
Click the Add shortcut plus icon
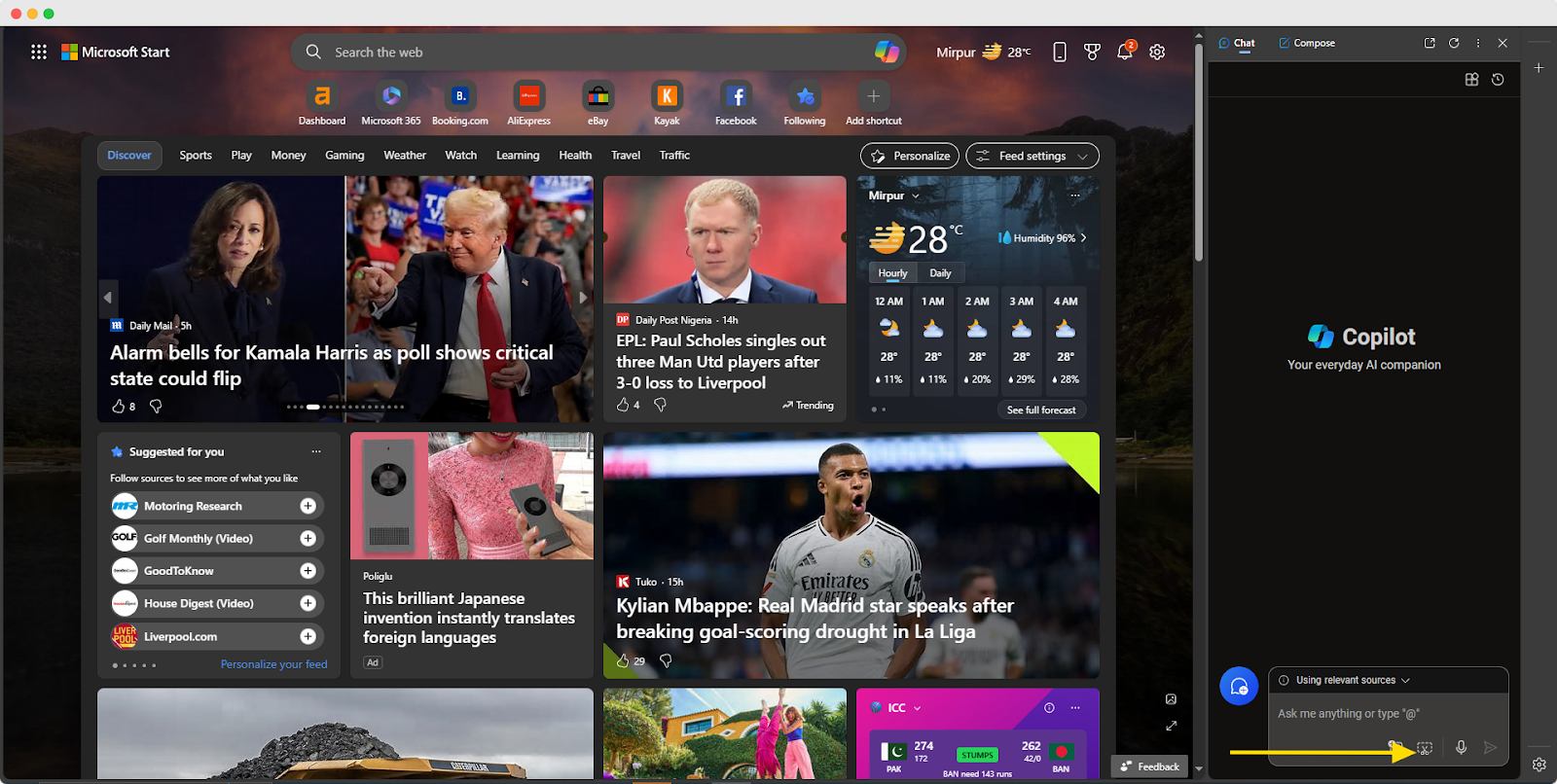874,96
